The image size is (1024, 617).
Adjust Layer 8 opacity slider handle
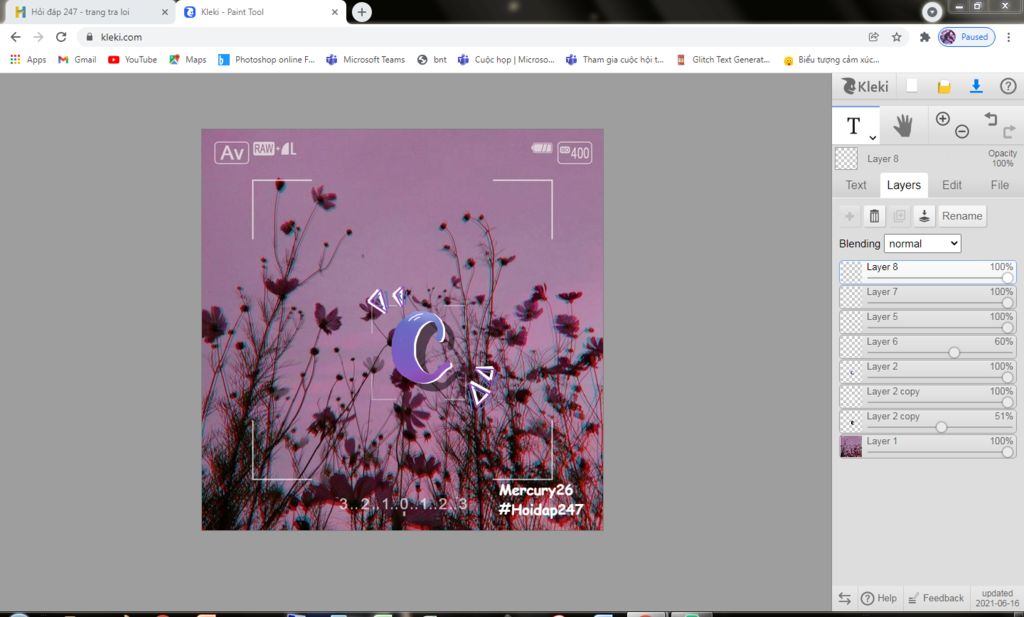1008,278
